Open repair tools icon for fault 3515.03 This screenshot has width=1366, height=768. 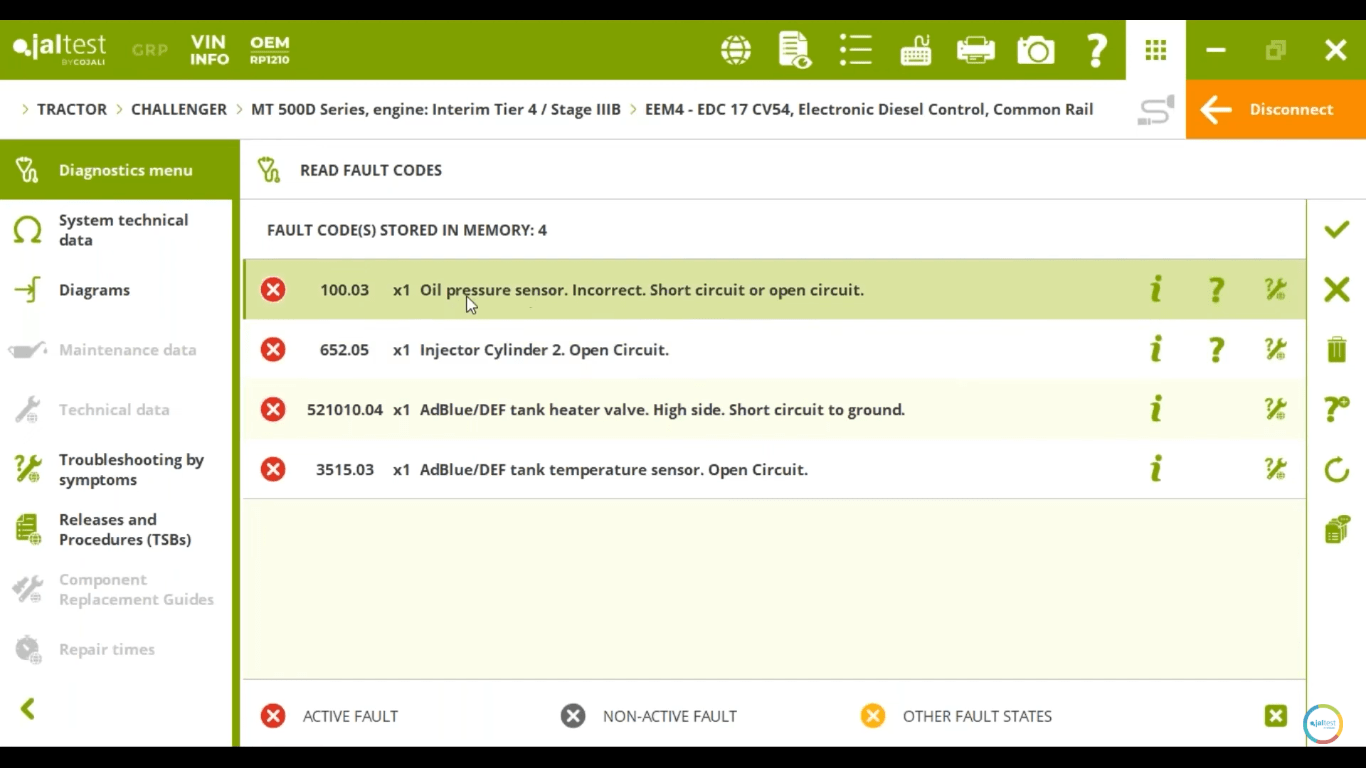point(1275,469)
